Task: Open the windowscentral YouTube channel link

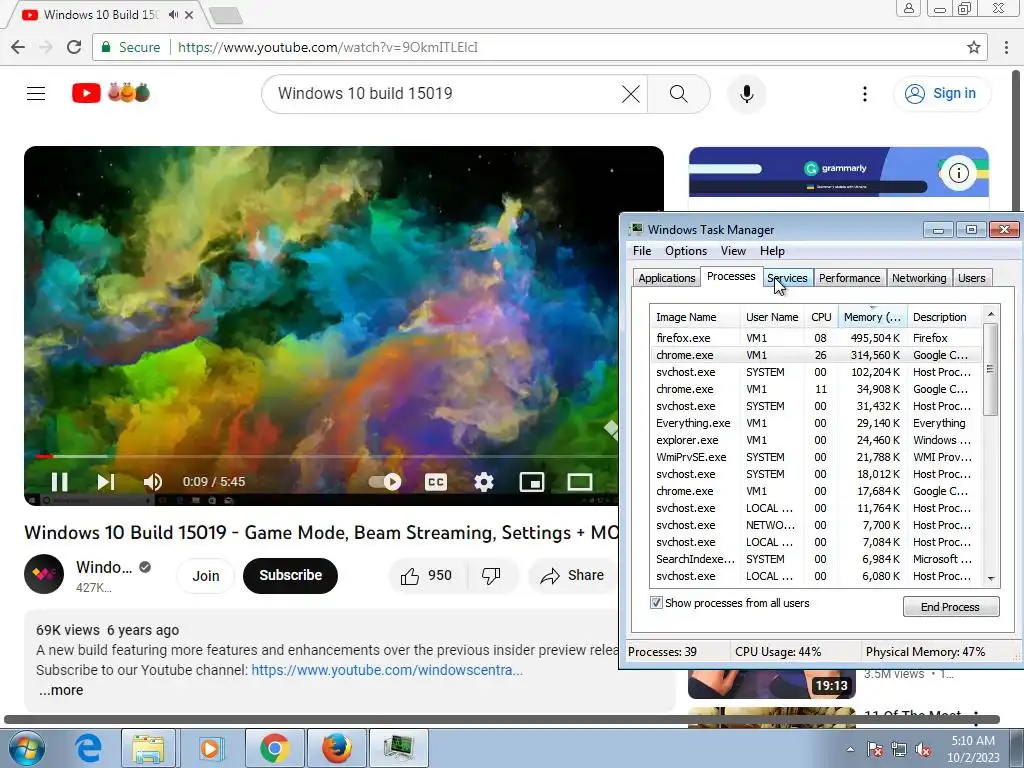Action: [387, 670]
